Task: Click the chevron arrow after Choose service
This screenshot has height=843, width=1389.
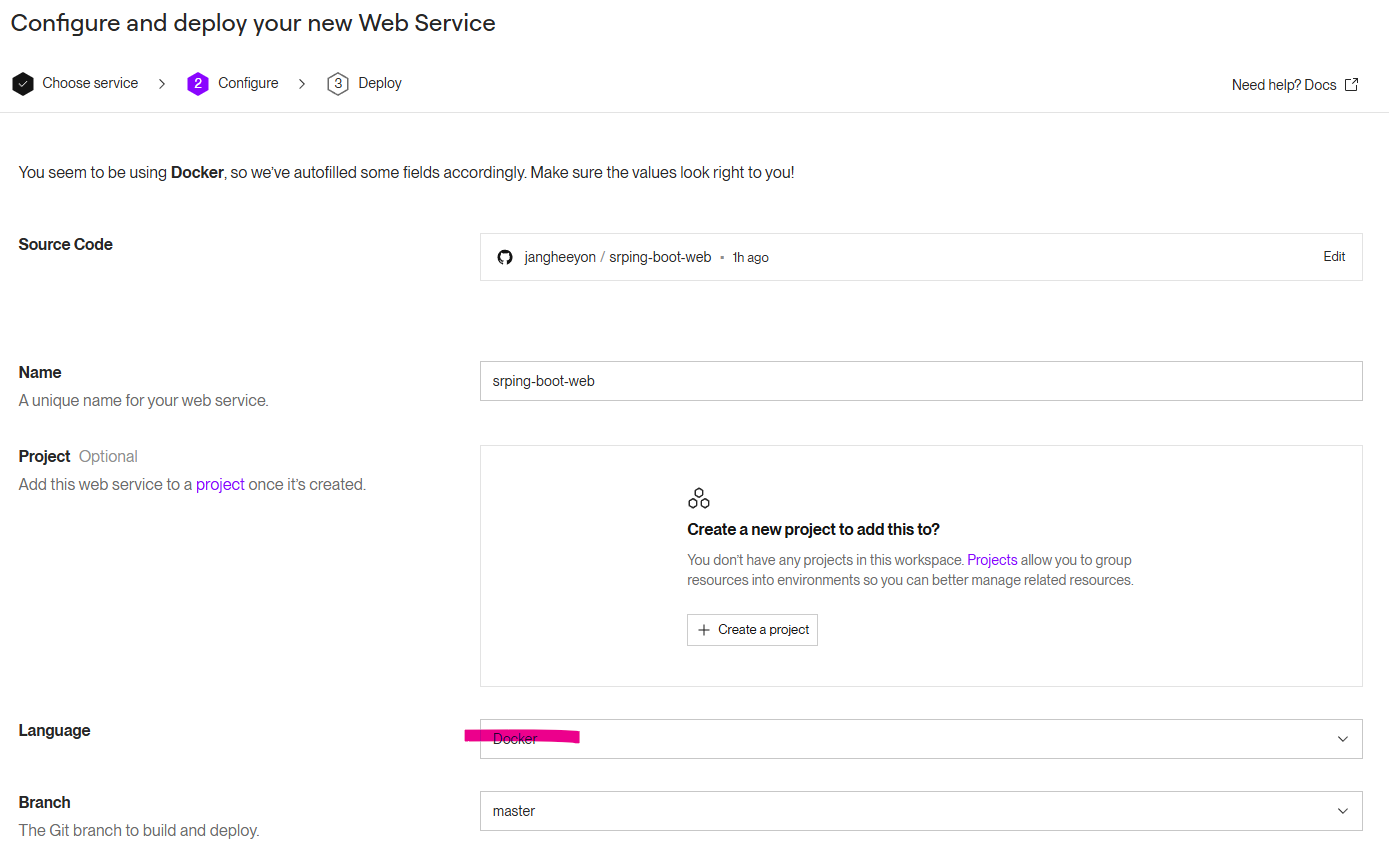Action: click(162, 84)
